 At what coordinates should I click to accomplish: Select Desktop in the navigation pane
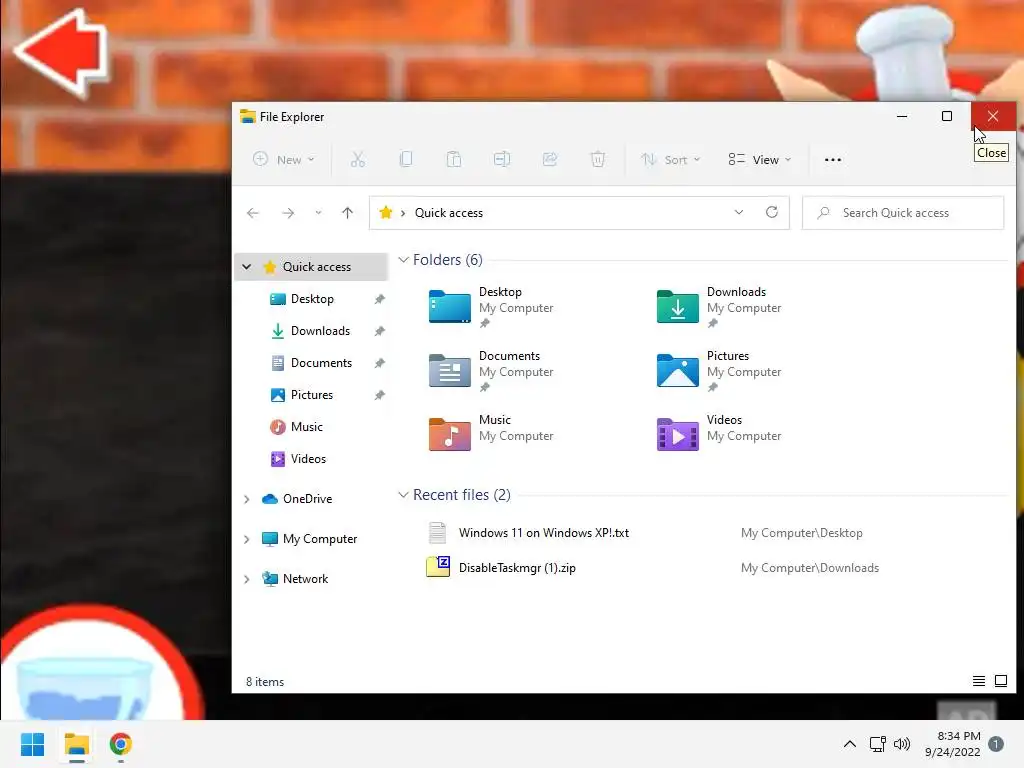312,299
